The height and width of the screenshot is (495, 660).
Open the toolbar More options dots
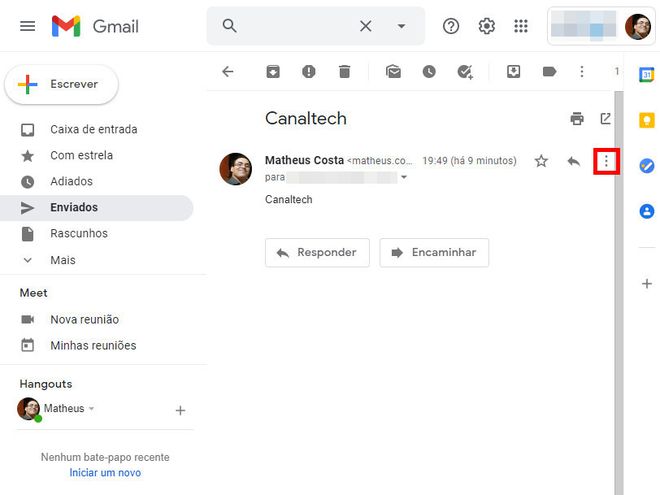coord(582,72)
